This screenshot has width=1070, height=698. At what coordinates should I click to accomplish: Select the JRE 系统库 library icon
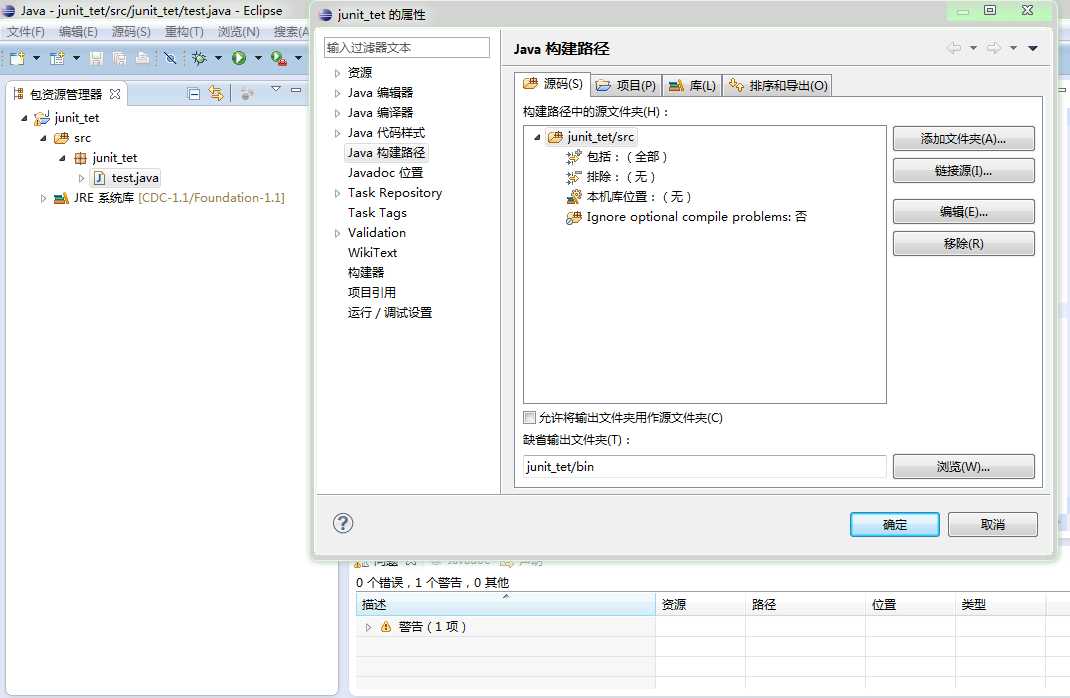pyautogui.click(x=61, y=198)
